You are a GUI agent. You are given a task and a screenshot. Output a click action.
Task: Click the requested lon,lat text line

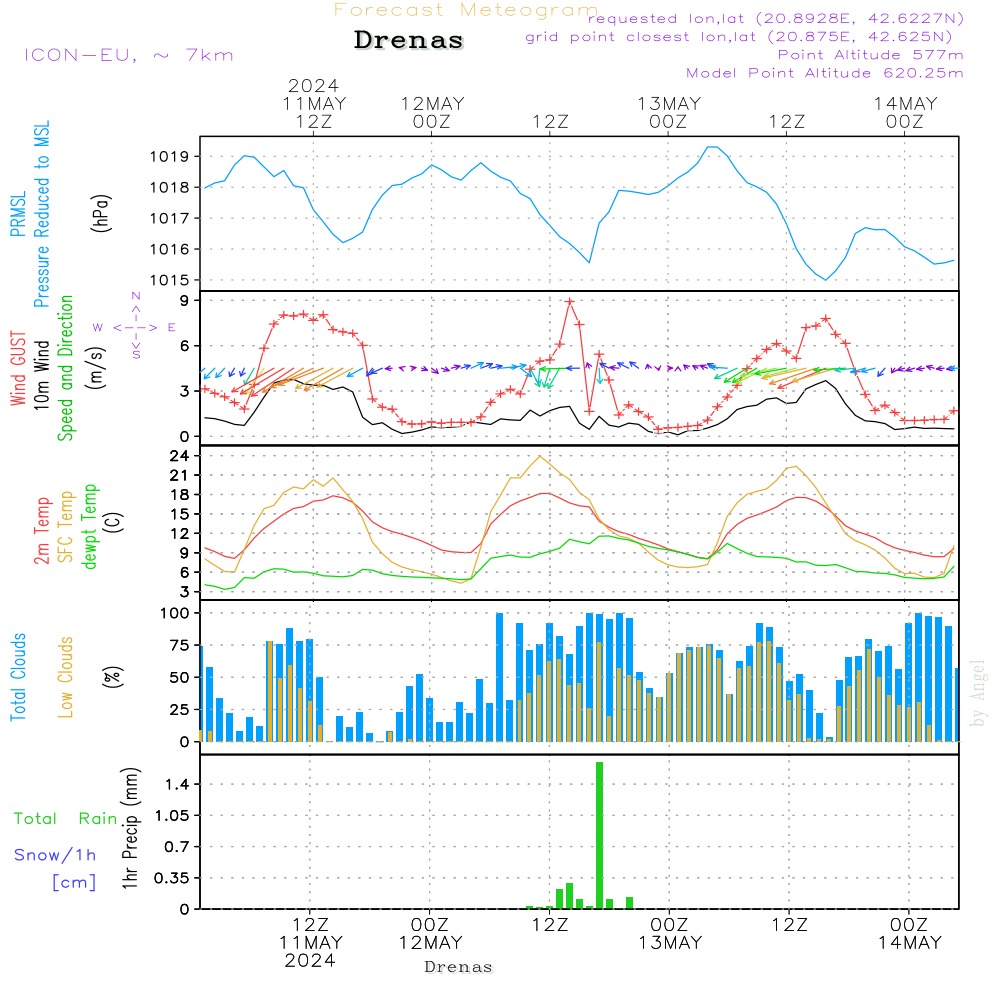pos(776,19)
